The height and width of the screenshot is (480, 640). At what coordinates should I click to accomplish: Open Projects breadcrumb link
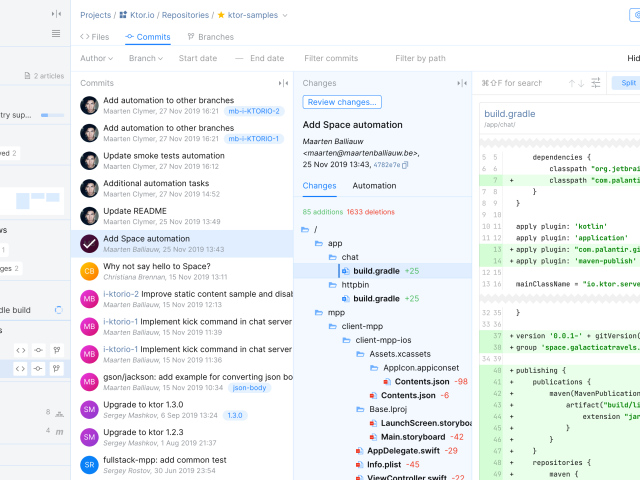[96, 15]
